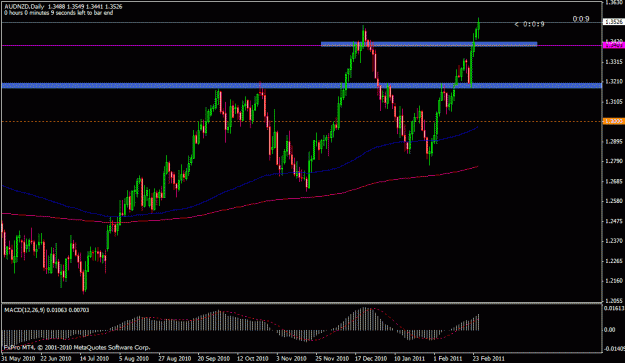Screen dimensions: 625x363
Task: Click the 31 May 2010 date label
Action: 19,358
